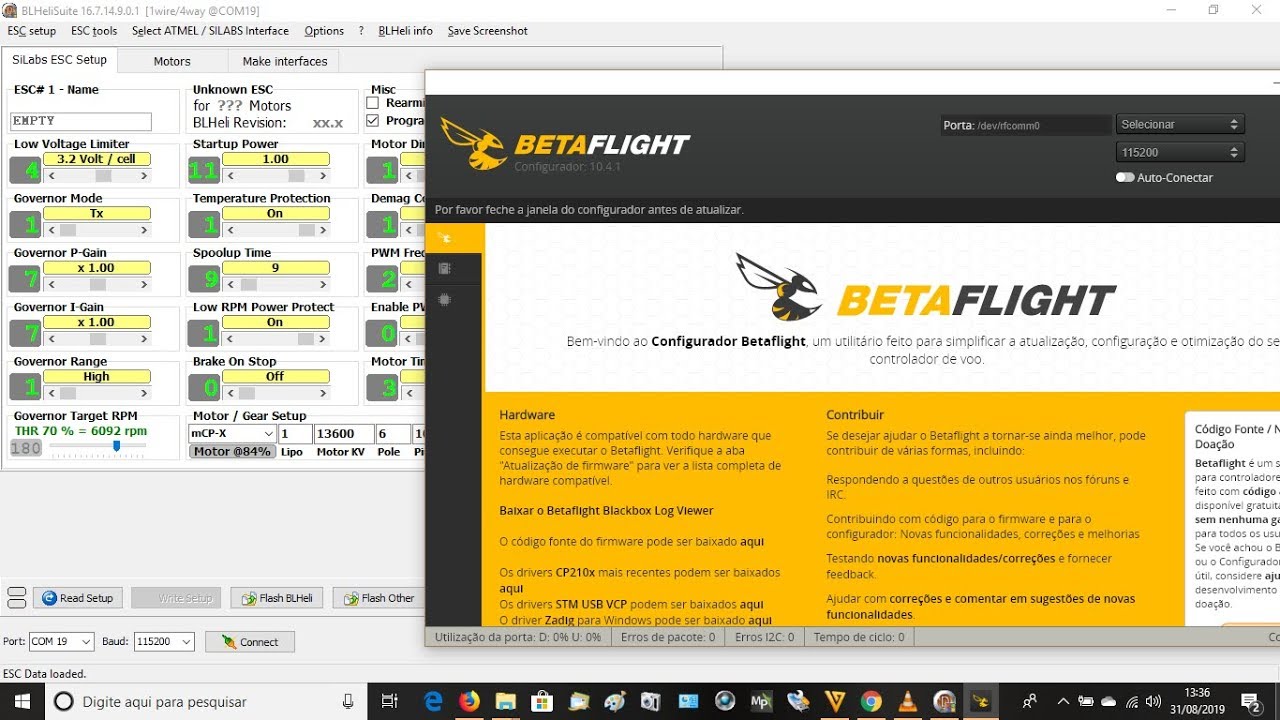Open Microsoft Store taskbar icon
This screenshot has height=720, width=1280.
[x=541, y=701]
